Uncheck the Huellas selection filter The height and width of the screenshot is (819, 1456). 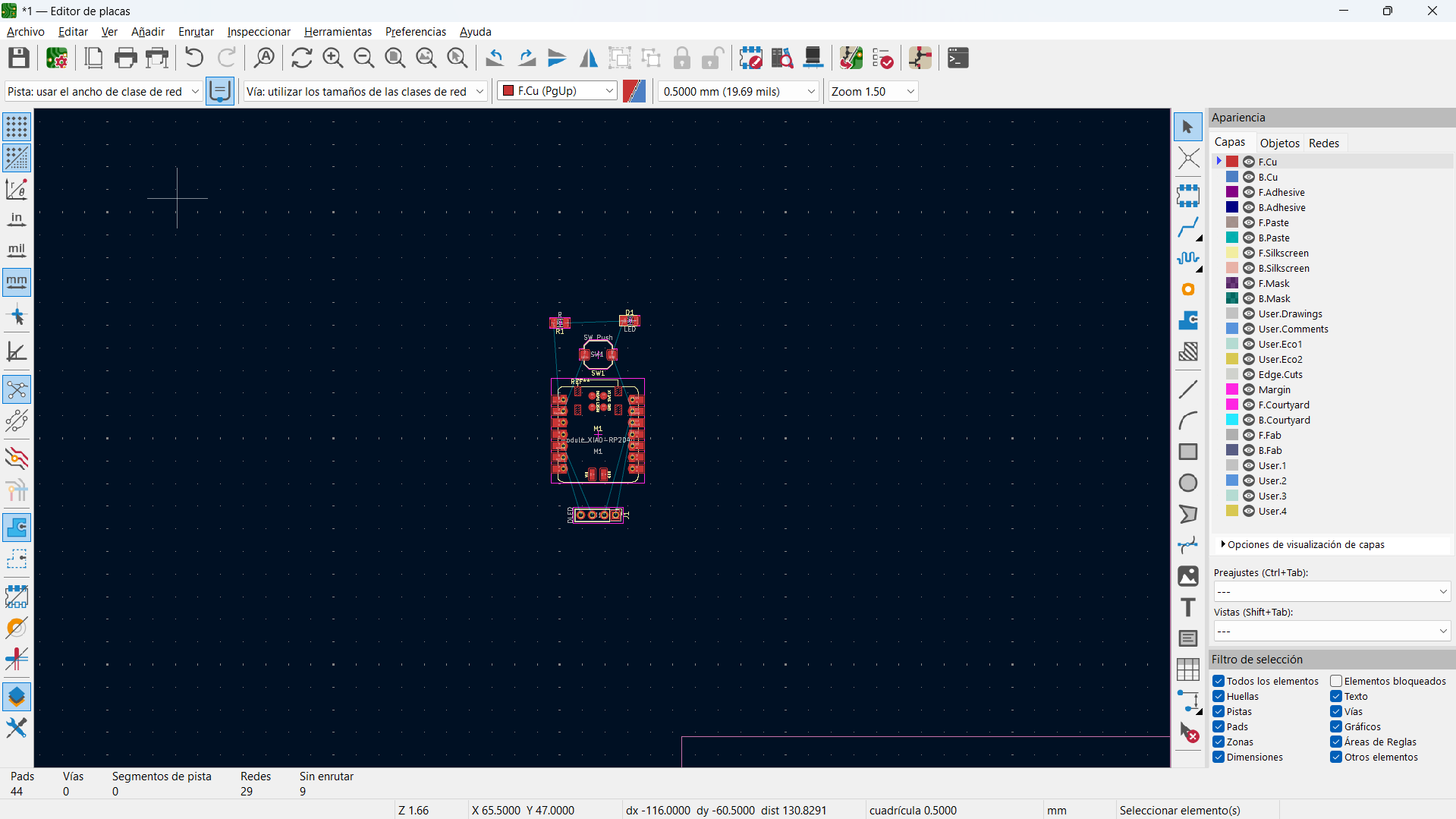point(1219,697)
